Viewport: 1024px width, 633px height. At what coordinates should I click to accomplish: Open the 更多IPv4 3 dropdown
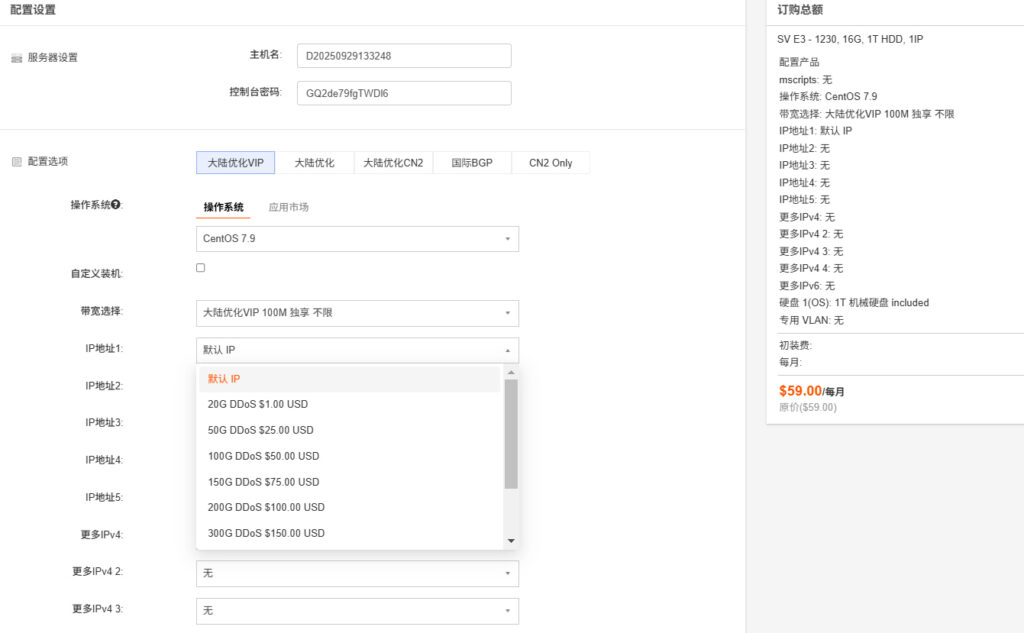357,610
